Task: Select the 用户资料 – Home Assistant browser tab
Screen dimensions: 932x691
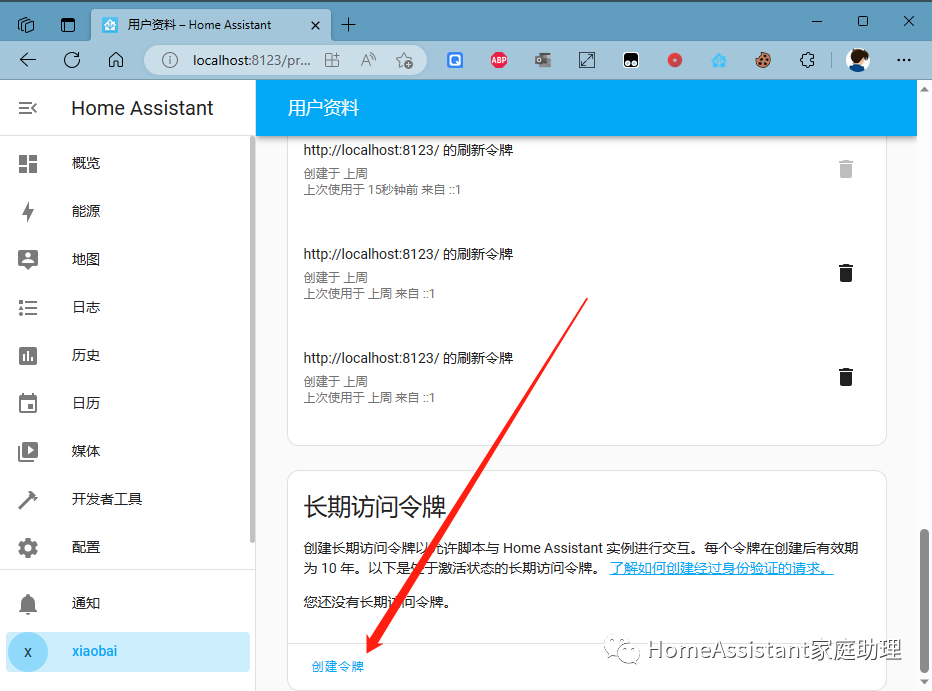Action: click(211, 25)
